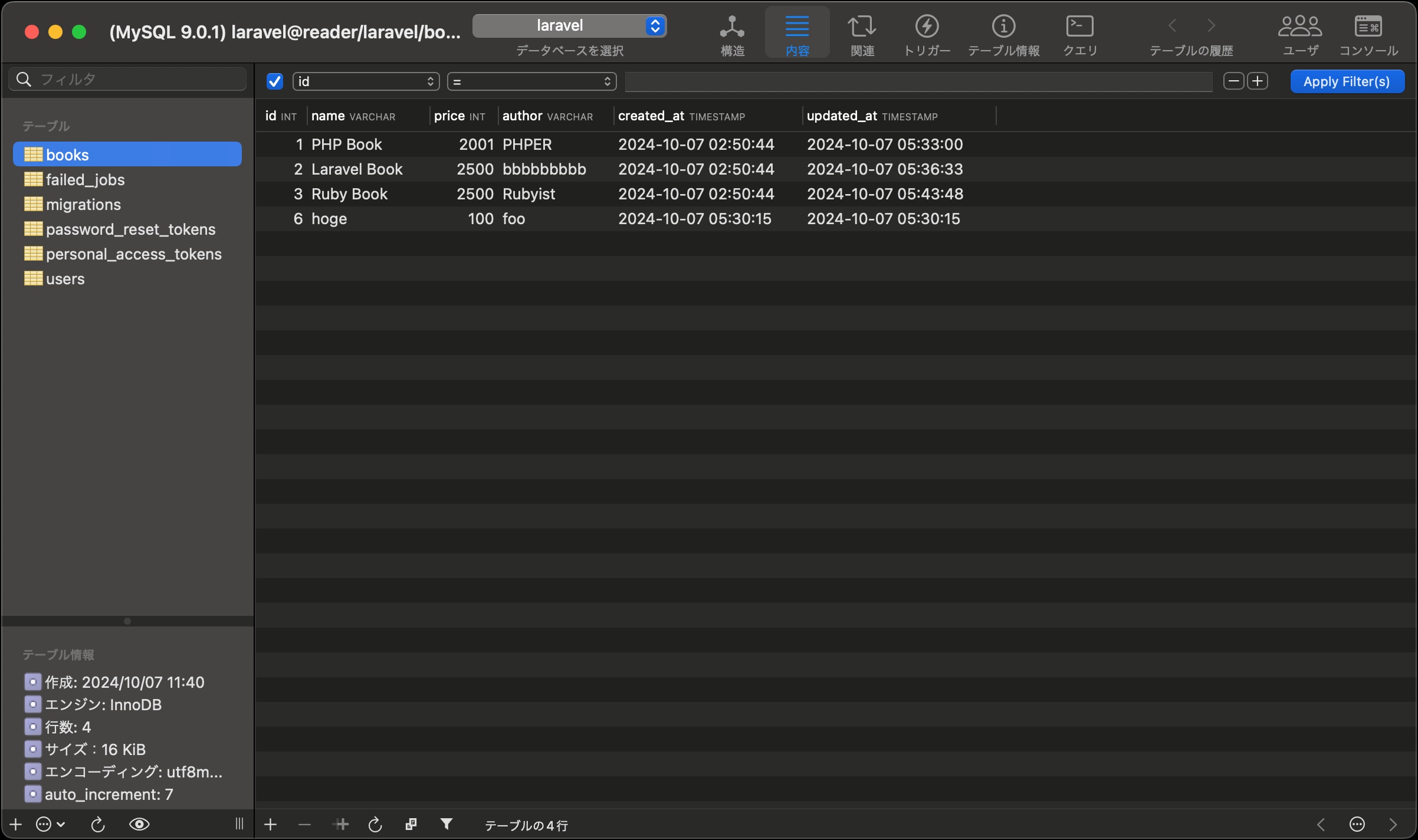Click the table フィルタ search field
This screenshot has width=1418, height=840.
[x=127, y=79]
